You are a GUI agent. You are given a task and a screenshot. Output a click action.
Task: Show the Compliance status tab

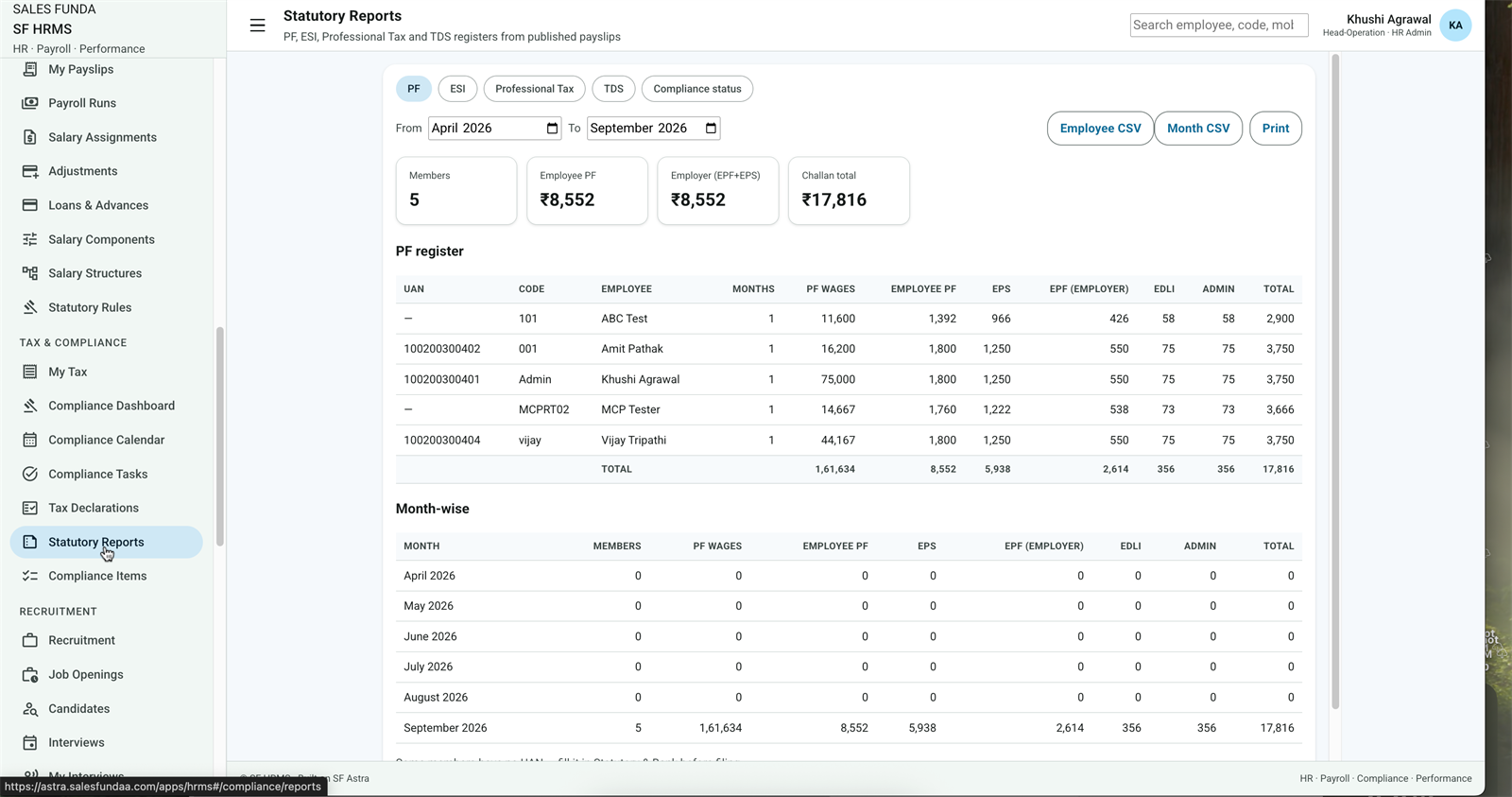[697, 89]
